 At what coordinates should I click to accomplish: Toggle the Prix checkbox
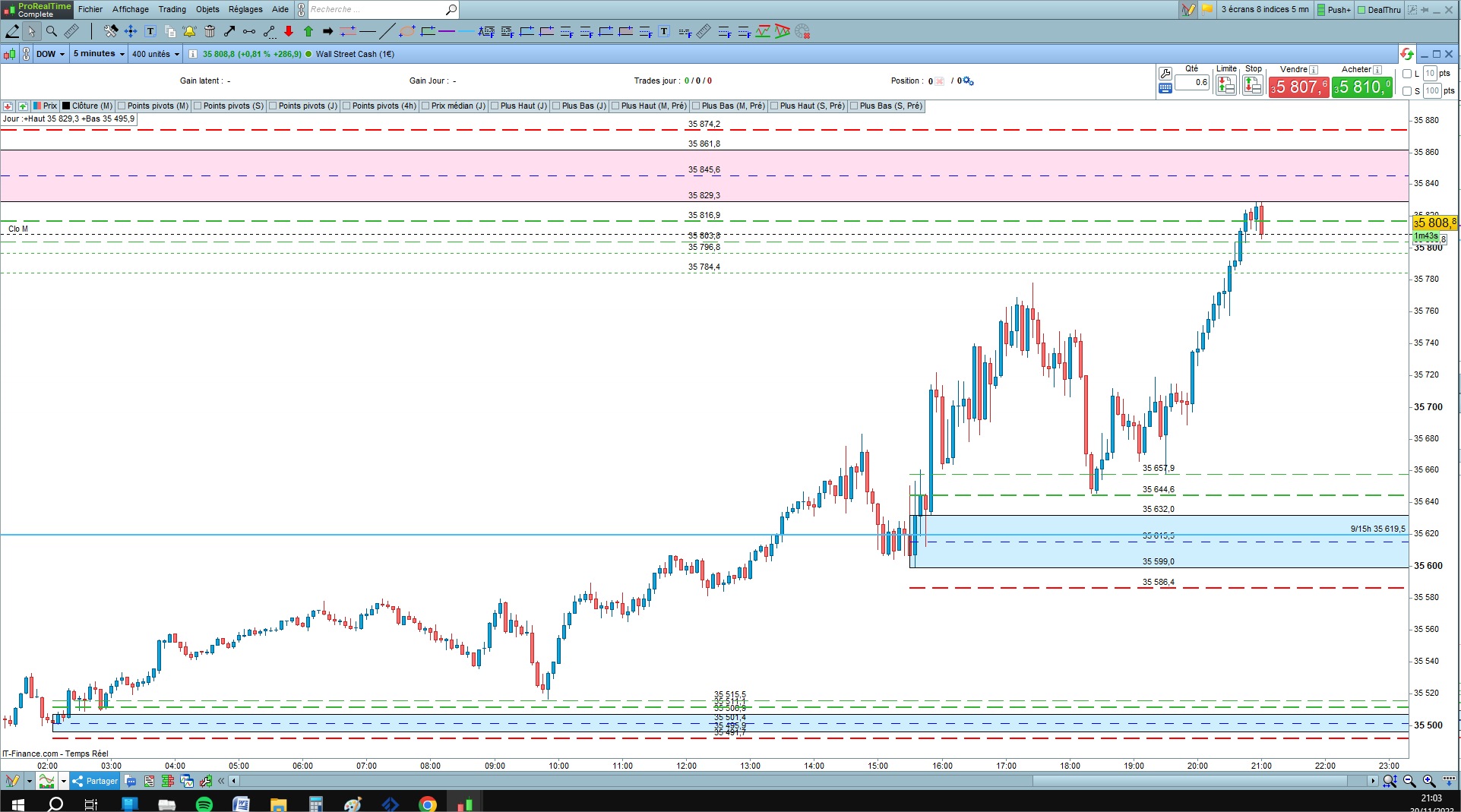click(x=39, y=106)
